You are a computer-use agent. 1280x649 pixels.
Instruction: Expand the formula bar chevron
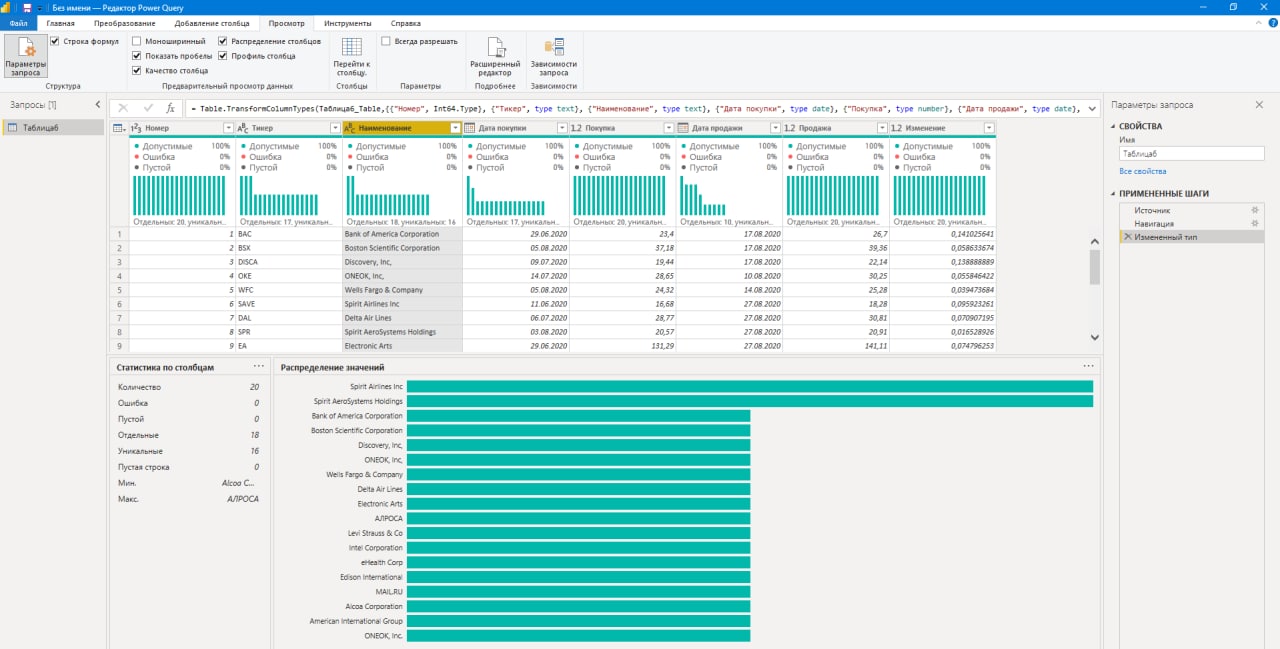tap(1091, 108)
